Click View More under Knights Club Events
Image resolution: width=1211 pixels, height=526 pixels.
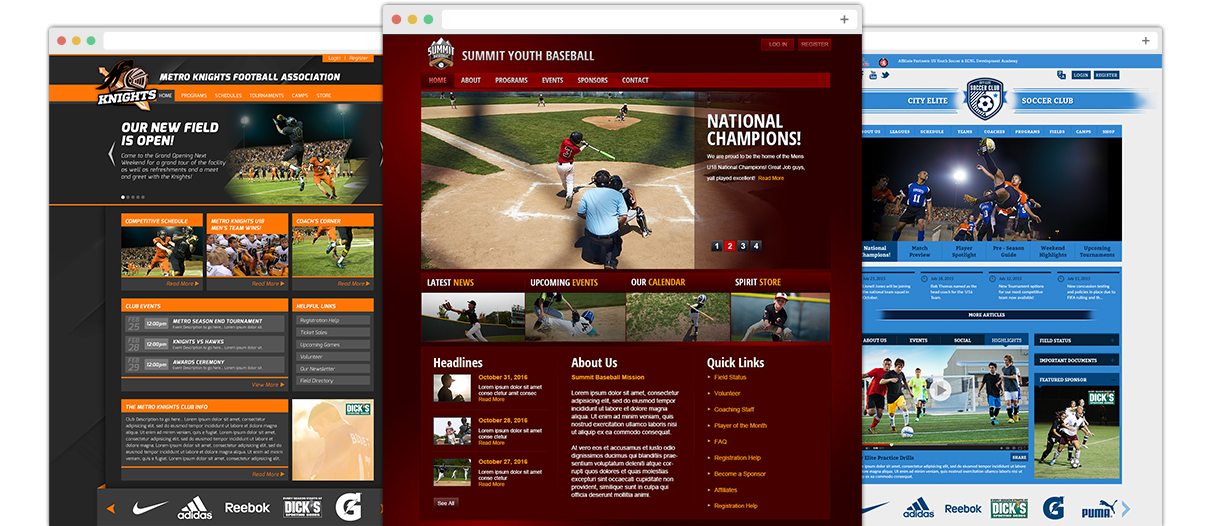click(x=267, y=384)
